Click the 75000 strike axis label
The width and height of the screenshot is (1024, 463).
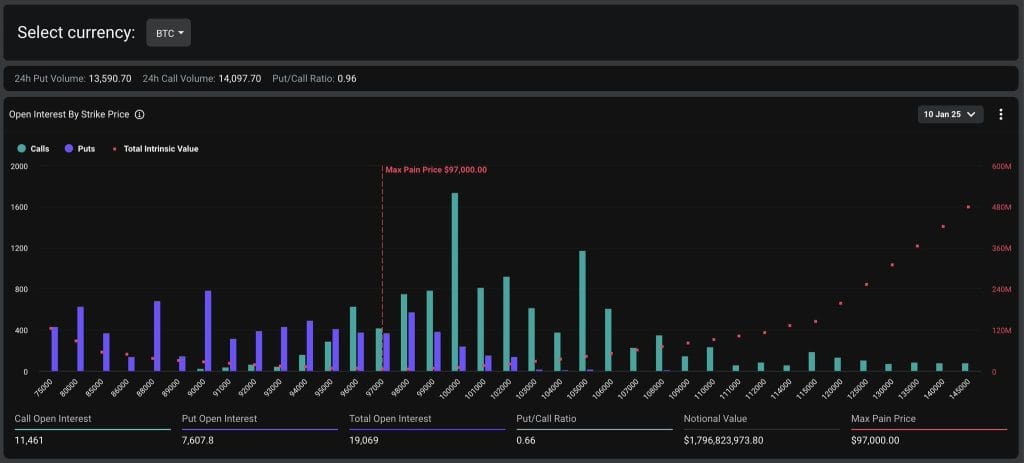[44, 386]
